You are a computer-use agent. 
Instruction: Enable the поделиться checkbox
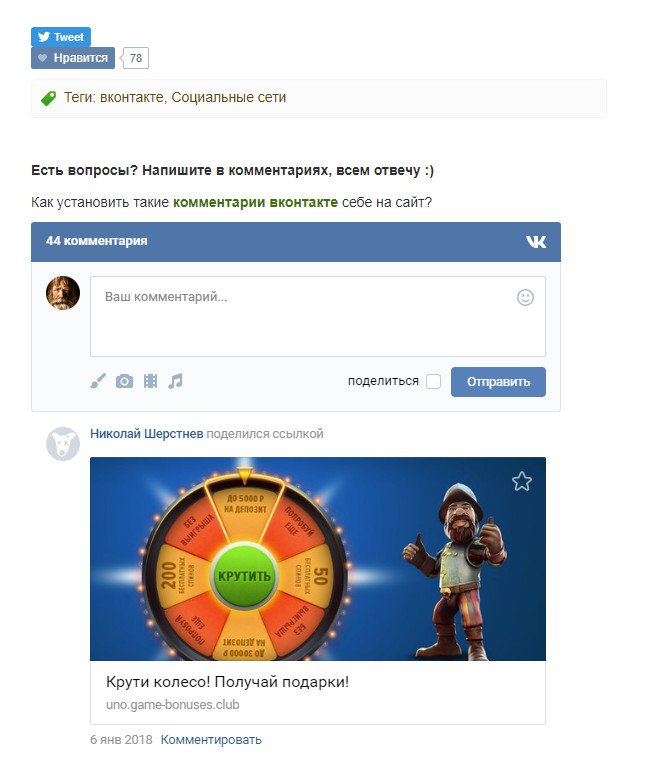click(433, 382)
